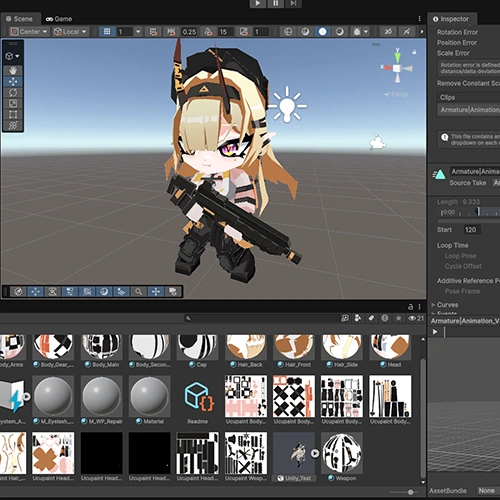Click the step frame button
This screenshot has width=500, height=500.
[x=293, y=3]
